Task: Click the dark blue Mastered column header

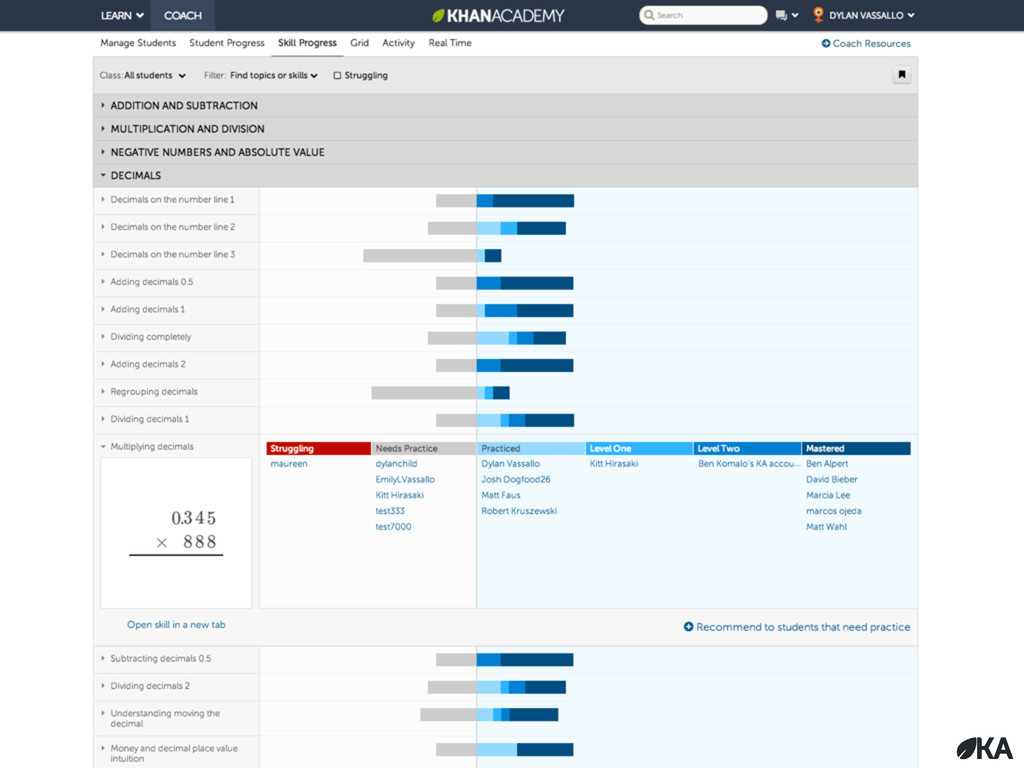Action: (856, 449)
